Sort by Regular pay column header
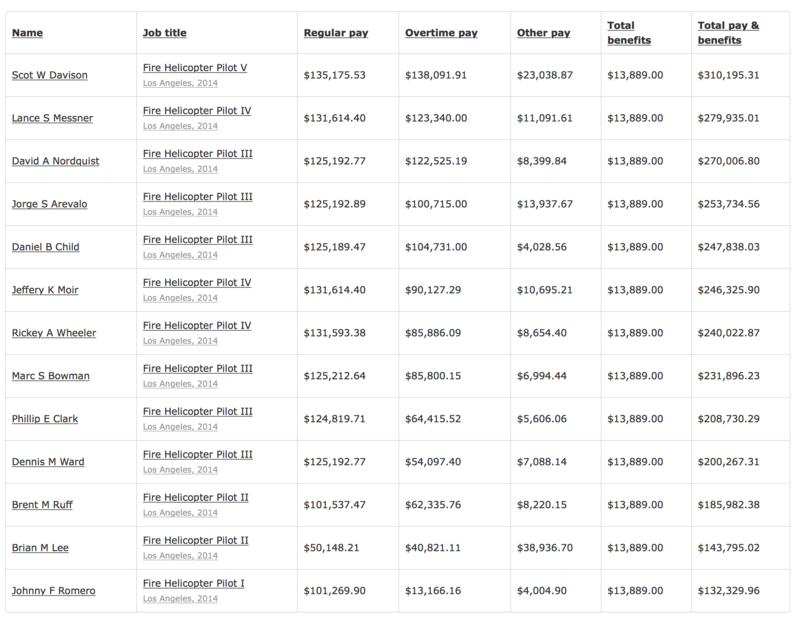This screenshot has height=626, width=800. [x=335, y=32]
